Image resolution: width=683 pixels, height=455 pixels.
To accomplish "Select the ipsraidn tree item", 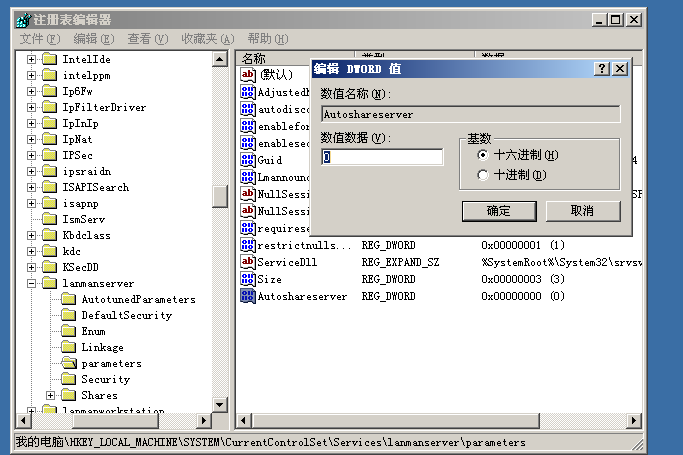I will 87,171.
